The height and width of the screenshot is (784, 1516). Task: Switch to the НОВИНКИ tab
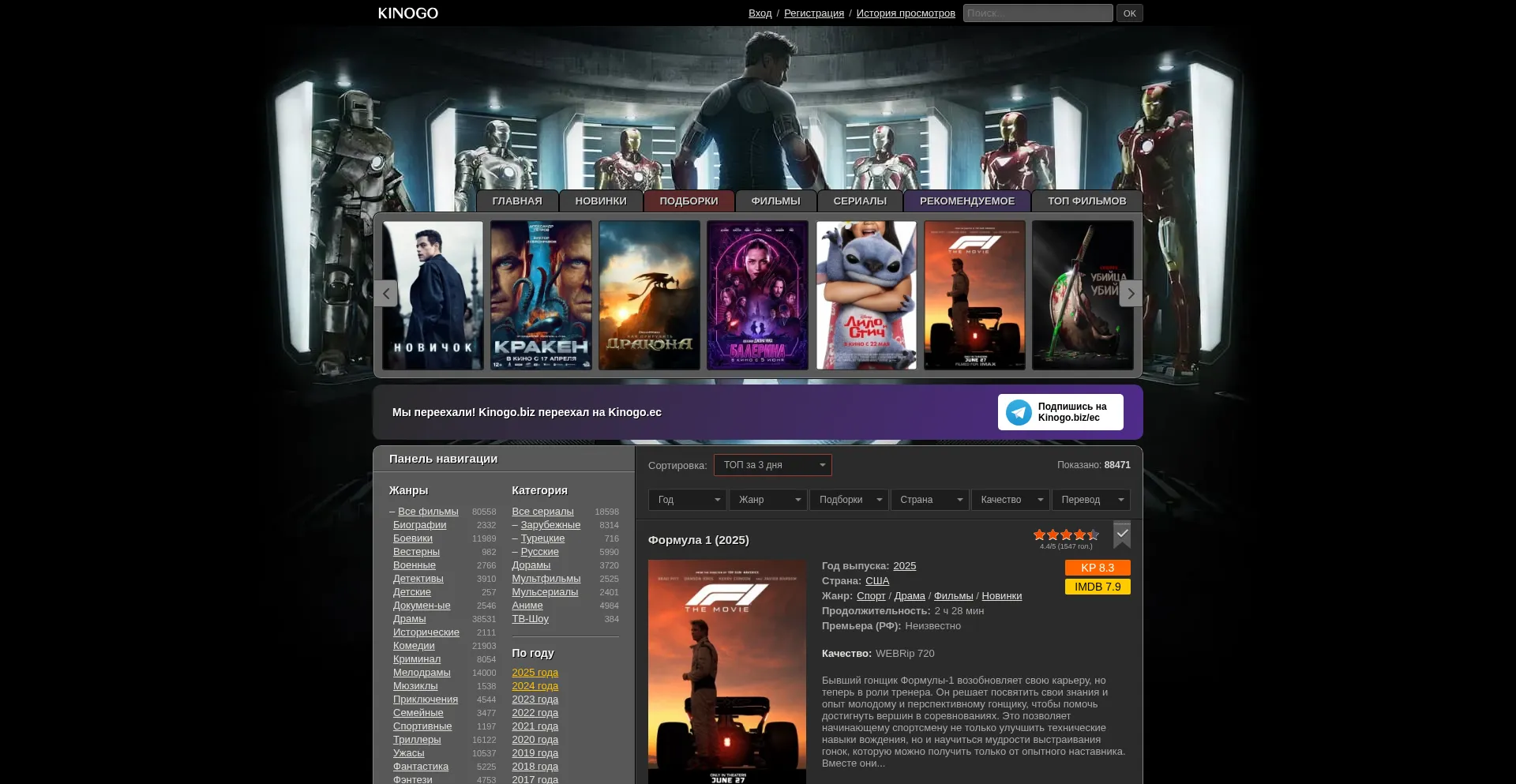601,201
